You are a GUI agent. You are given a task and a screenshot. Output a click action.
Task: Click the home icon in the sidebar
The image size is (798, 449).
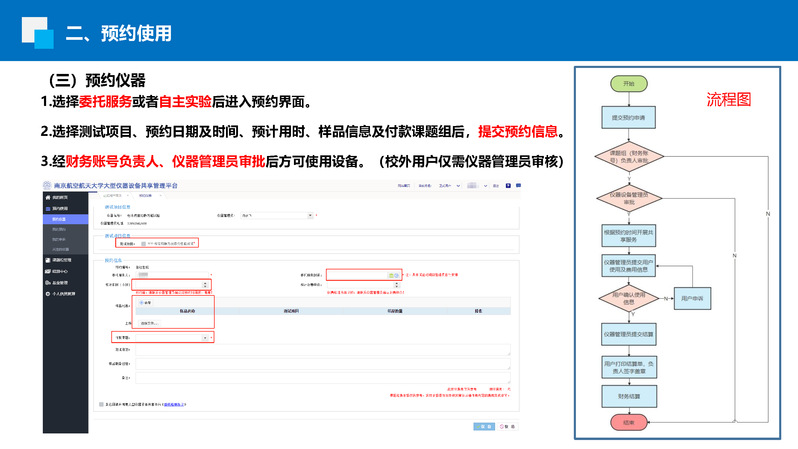point(47,199)
